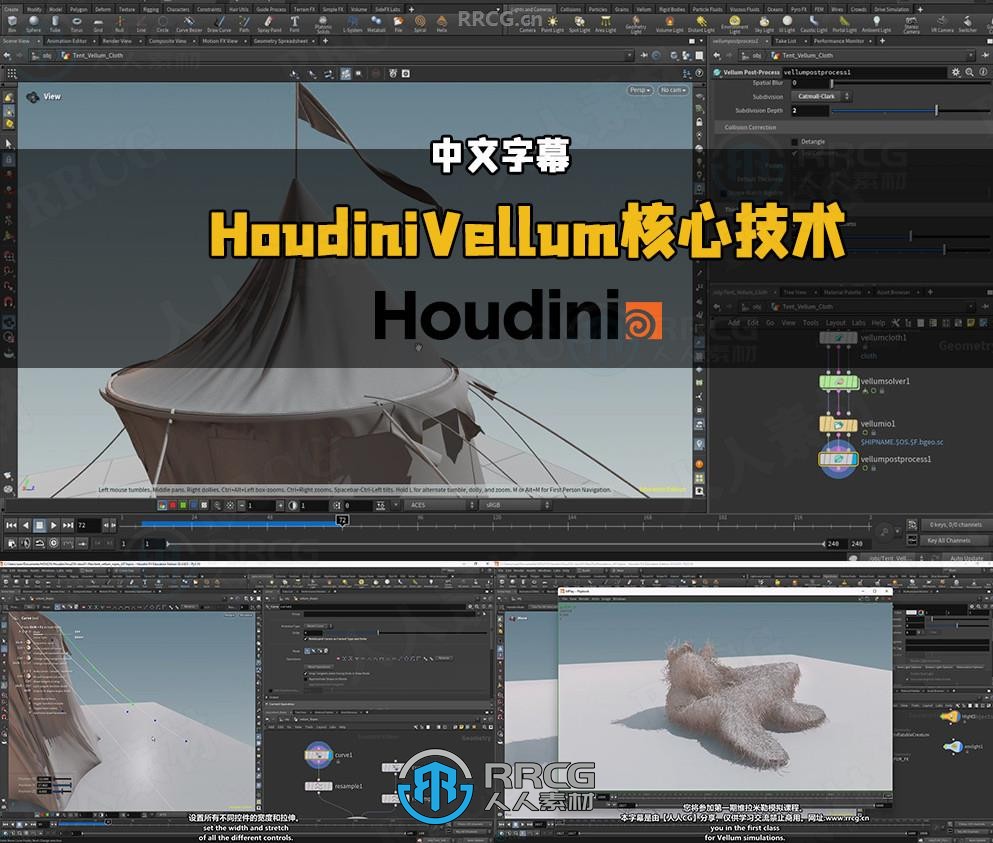Add an Area Light from shelf
The height and width of the screenshot is (843, 993).
[x=605, y=24]
